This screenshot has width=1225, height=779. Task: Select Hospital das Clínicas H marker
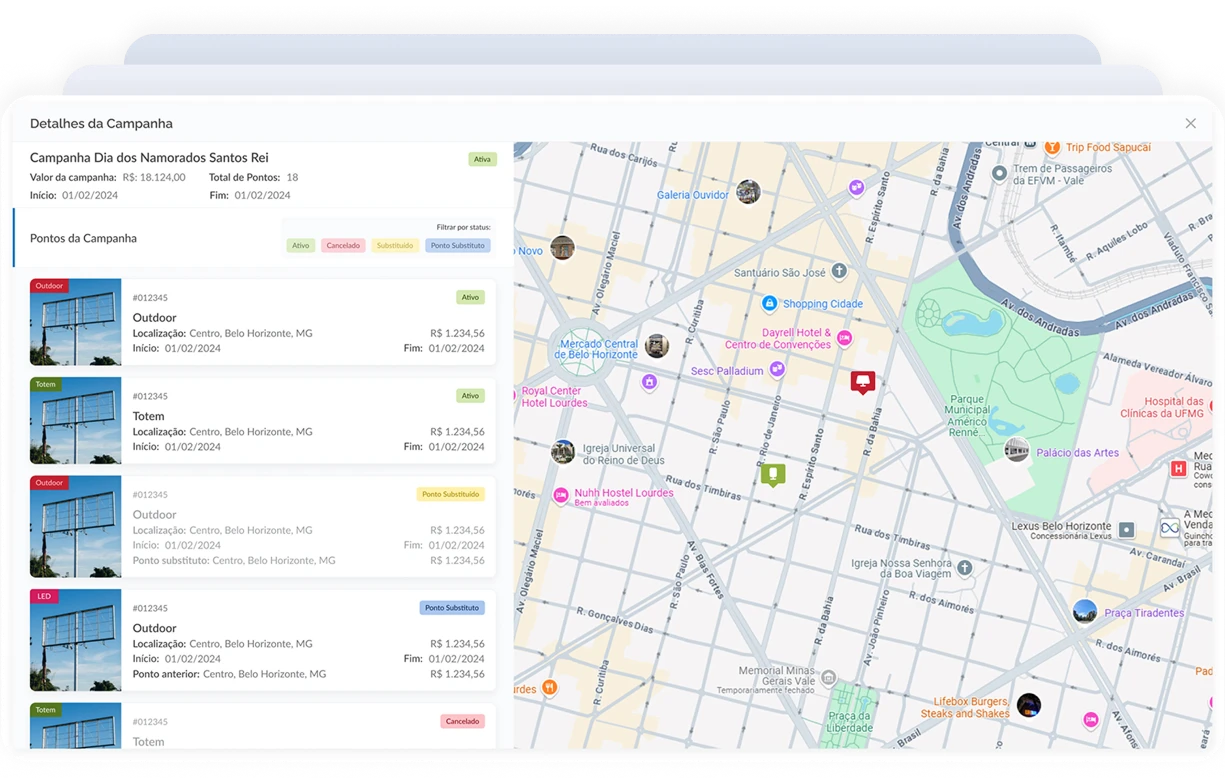click(1179, 468)
